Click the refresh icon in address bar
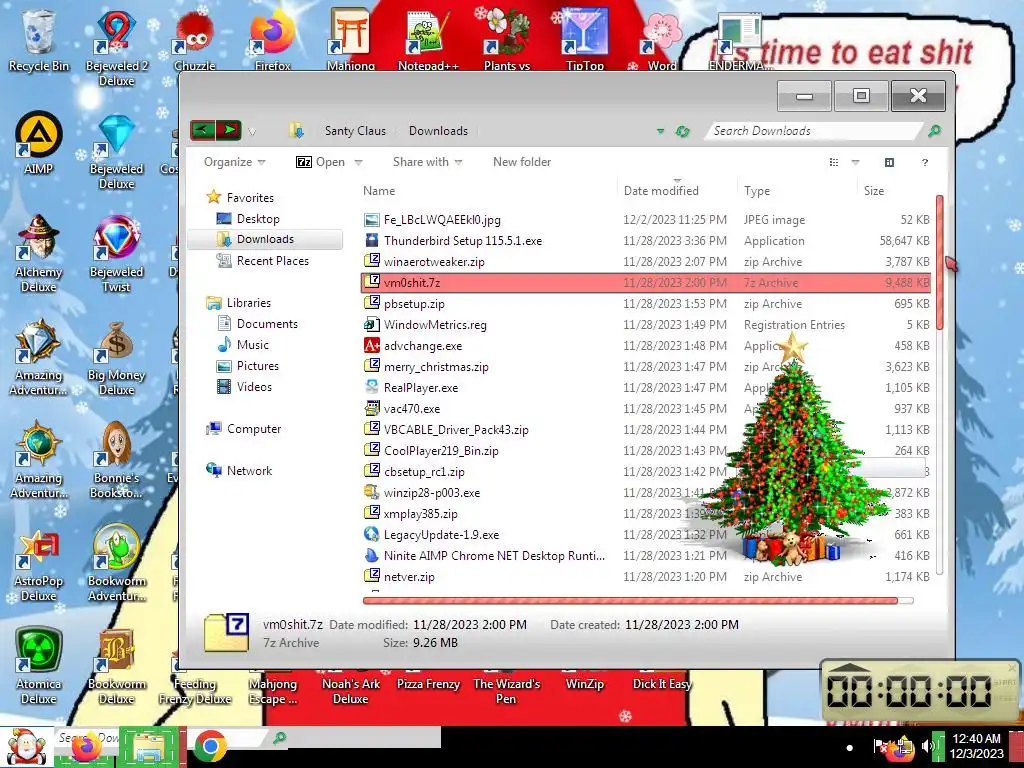This screenshot has width=1024, height=768. coord(682,131)
